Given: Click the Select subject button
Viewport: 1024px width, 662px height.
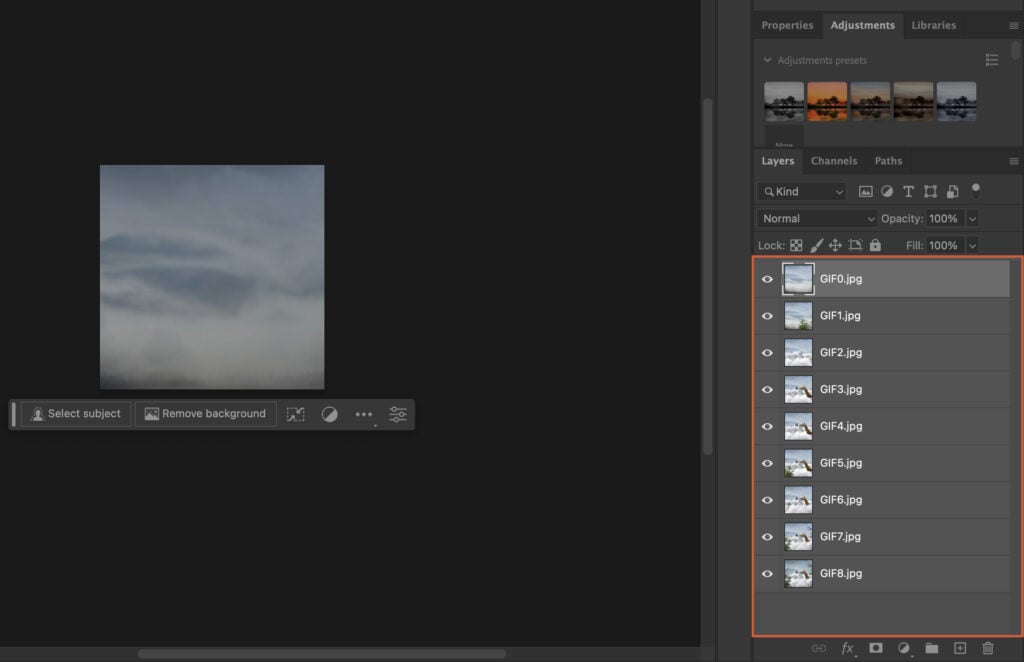Looking at the screenshot, I should 75,413.
